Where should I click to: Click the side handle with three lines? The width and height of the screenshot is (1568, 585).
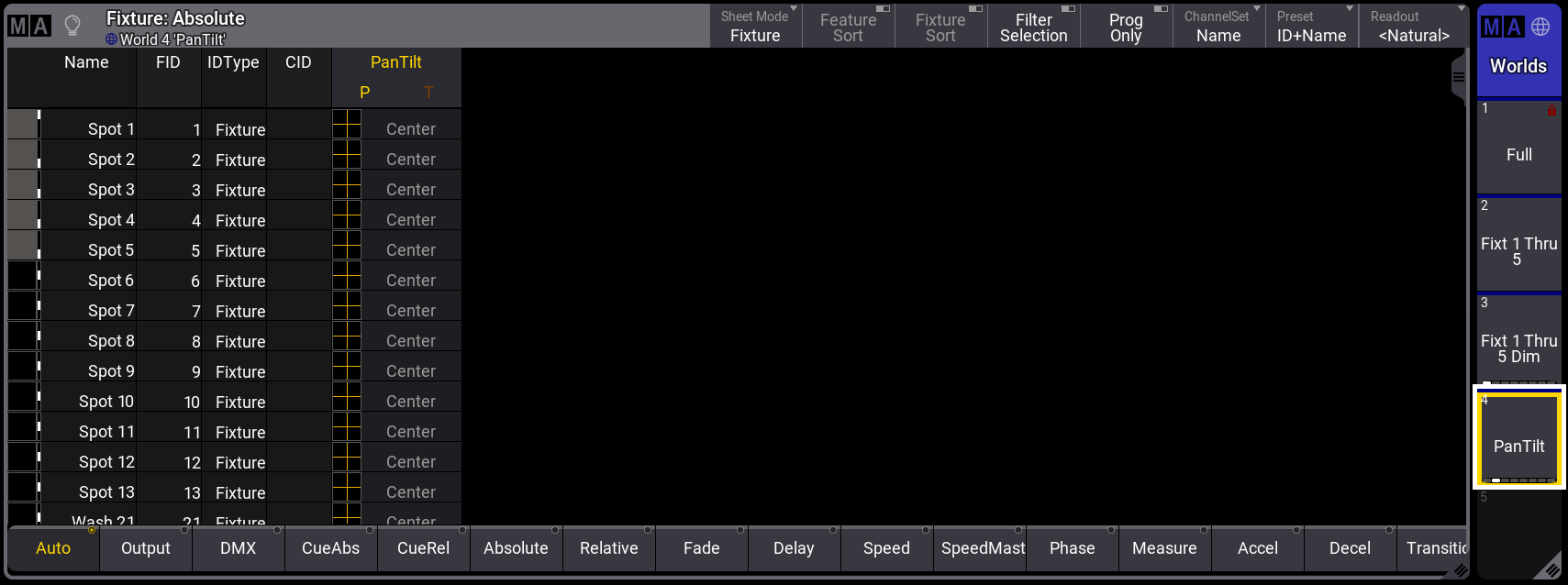1459,77
